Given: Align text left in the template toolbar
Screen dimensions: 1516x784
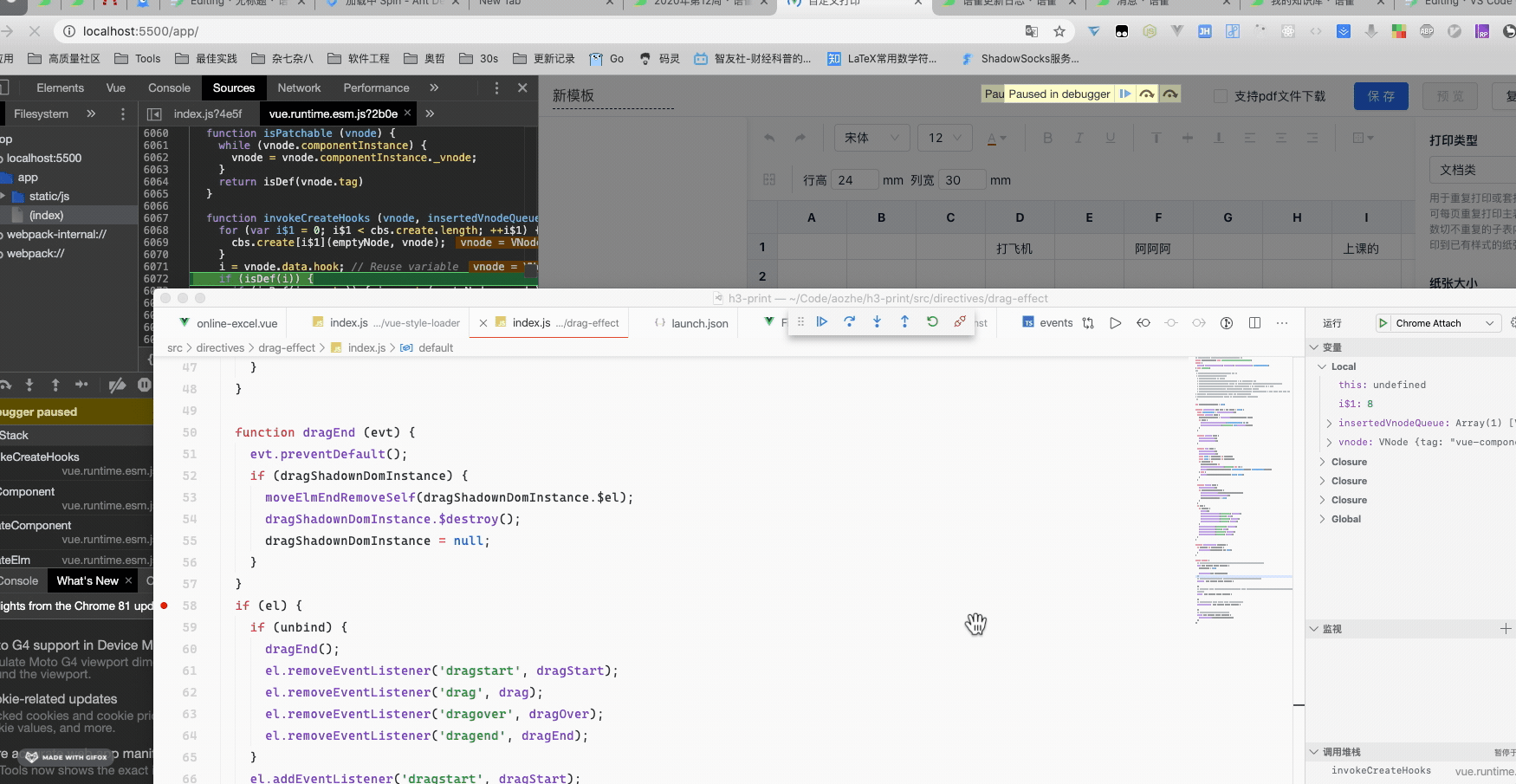Looking at the screenshot, I should click(x=1249, y=138).
